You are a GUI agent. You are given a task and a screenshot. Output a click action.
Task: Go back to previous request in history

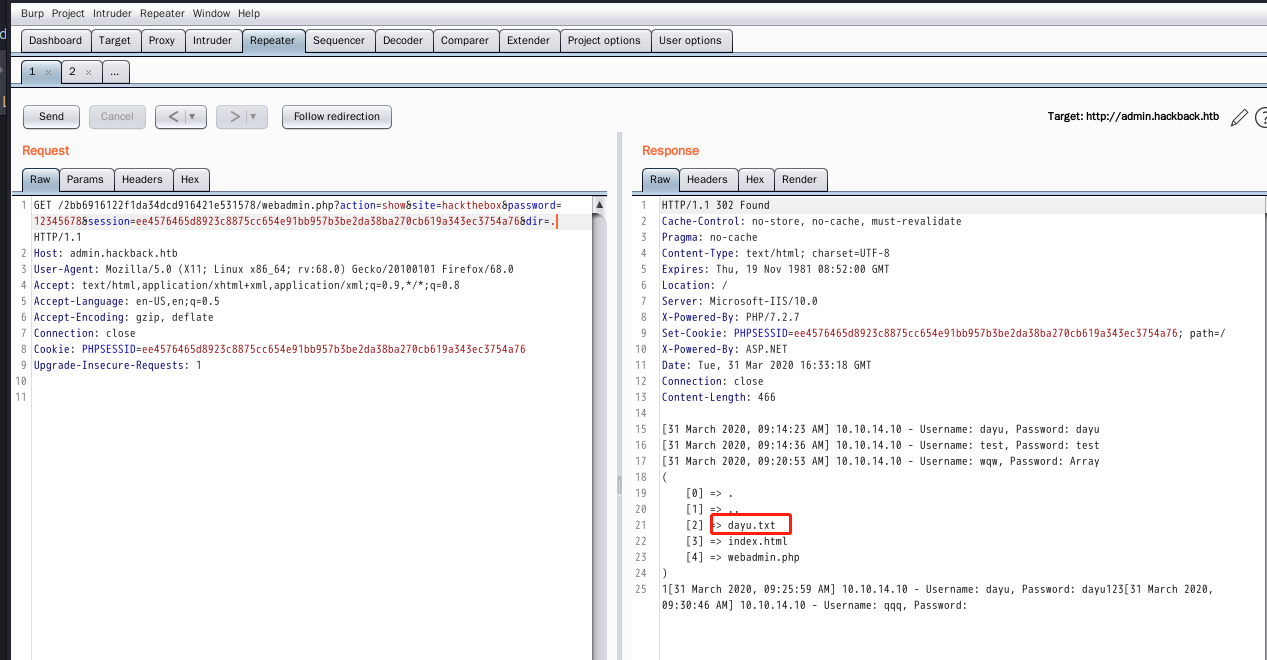pos(172,117)
